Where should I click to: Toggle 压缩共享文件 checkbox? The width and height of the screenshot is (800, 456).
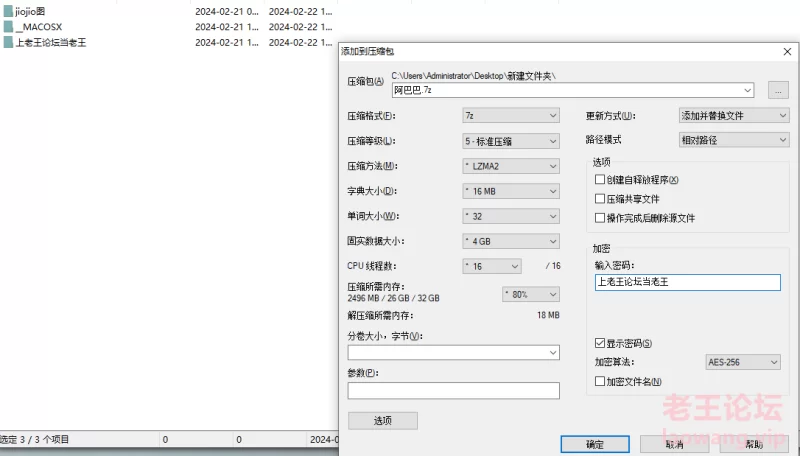click(x=600, y=199)
